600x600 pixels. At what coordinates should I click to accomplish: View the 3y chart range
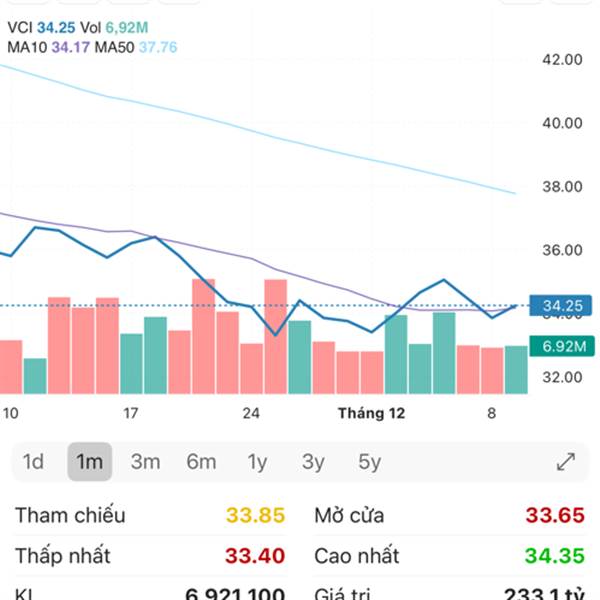(313, 462)
